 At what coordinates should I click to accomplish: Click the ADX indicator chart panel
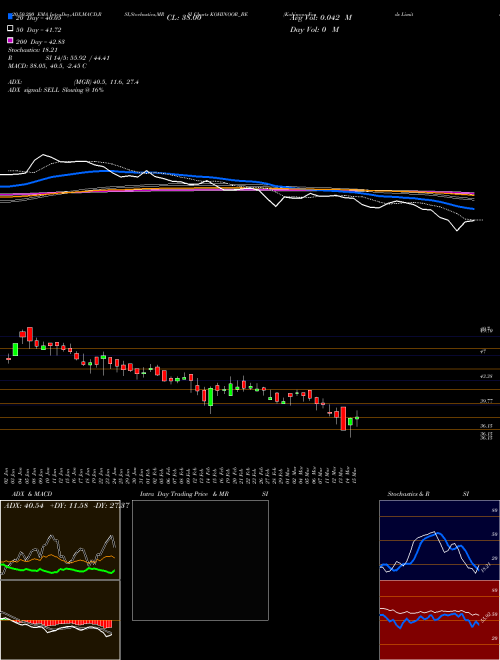60,540
